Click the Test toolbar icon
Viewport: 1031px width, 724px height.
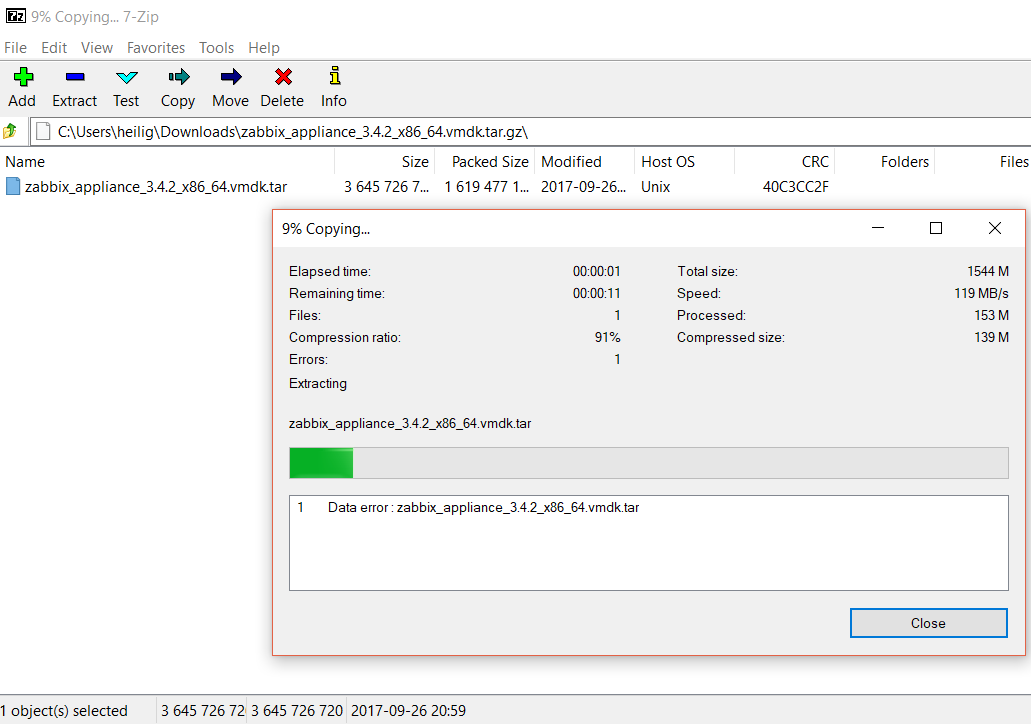click(126, 77)
